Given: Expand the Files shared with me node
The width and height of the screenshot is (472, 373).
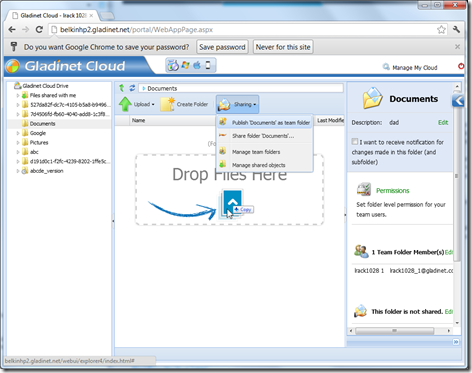Looking at the screenshot, I should (x=18, y=95).
